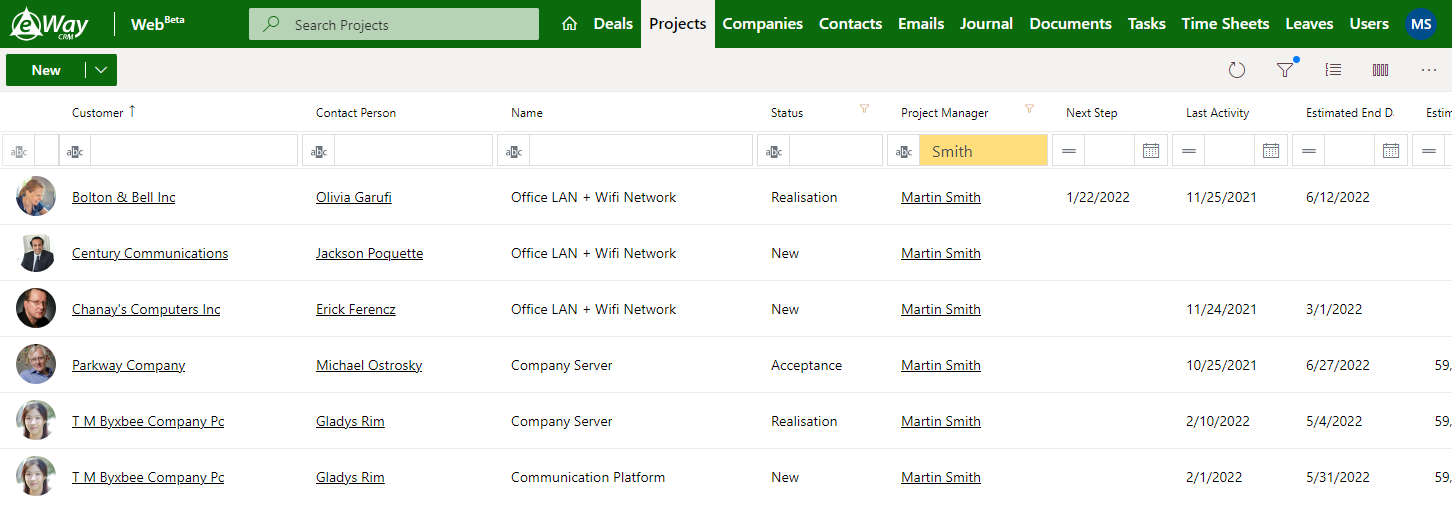
Task: Open Erick Ferencz contact link
Action: [x=356, y=309]
